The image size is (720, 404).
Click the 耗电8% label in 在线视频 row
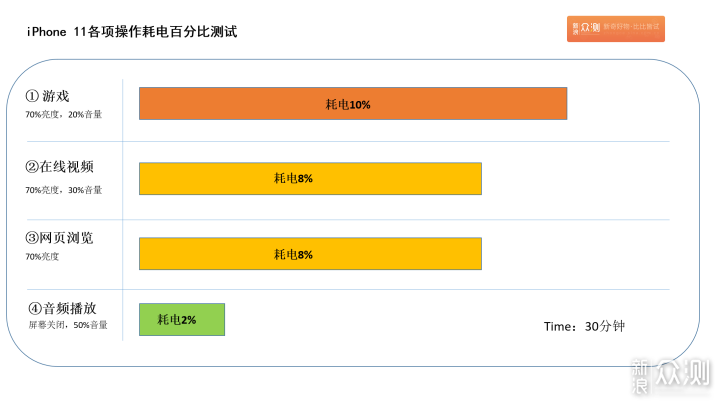click(x=294, y=179)
